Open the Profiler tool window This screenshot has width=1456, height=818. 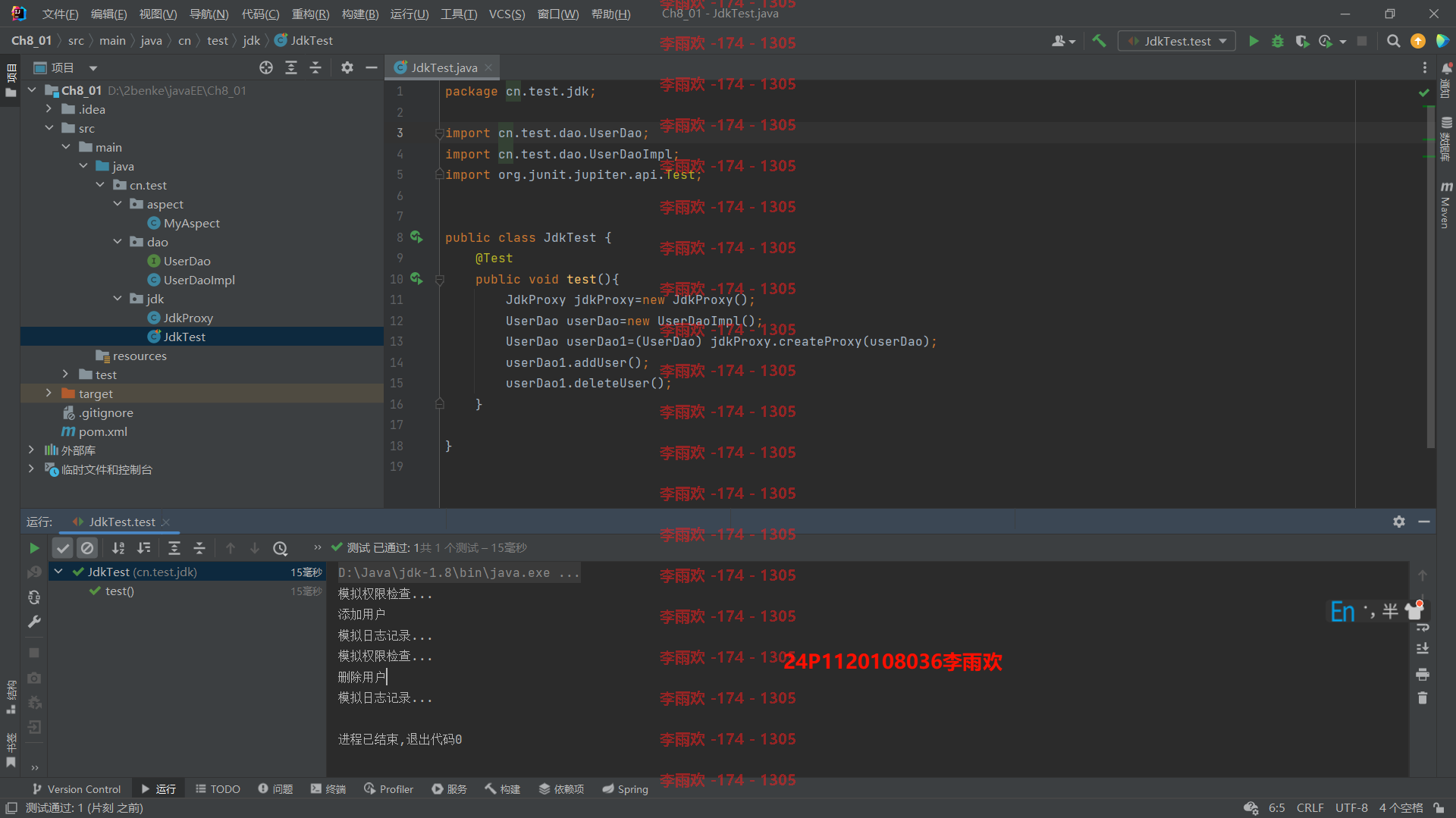click(x=388, y=789)
